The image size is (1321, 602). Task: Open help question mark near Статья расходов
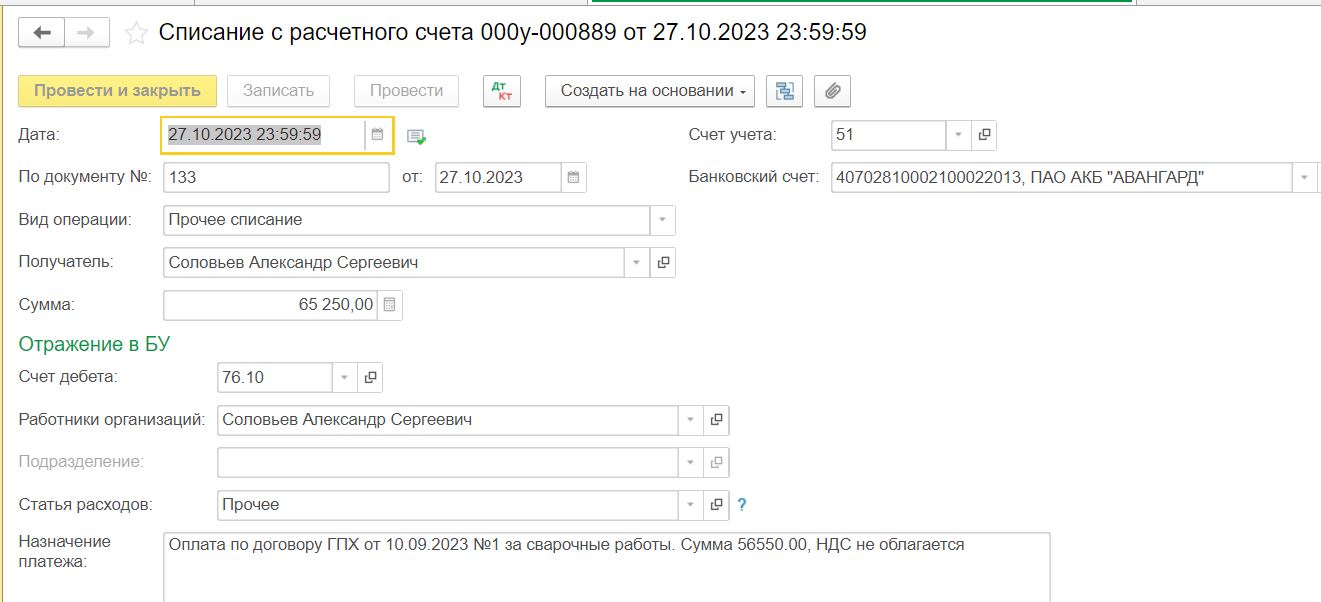(742, 505)
